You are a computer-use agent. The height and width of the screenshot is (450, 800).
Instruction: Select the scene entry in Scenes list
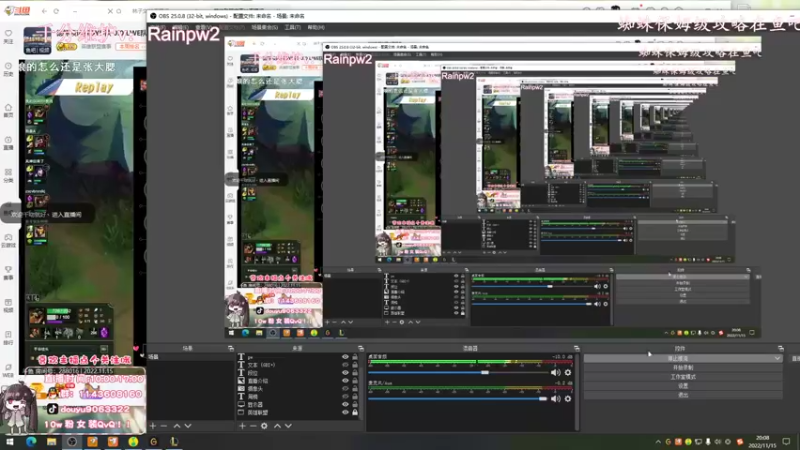pos(191,357)
